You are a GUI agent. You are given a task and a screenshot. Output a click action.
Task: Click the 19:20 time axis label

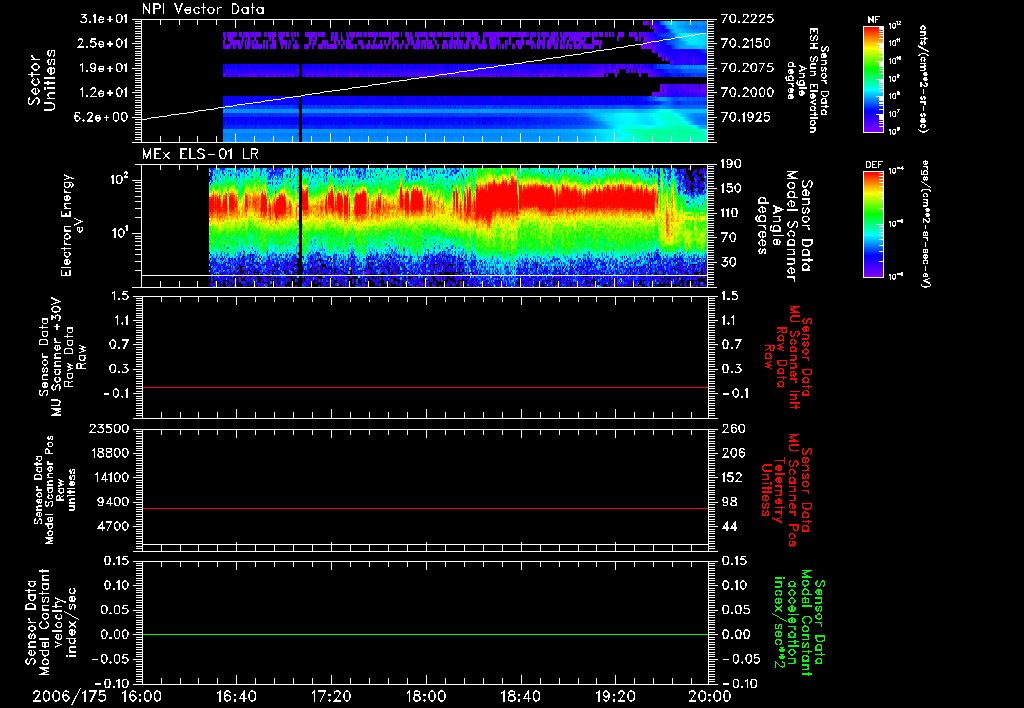pyautogui.click(x=615, y=697)
